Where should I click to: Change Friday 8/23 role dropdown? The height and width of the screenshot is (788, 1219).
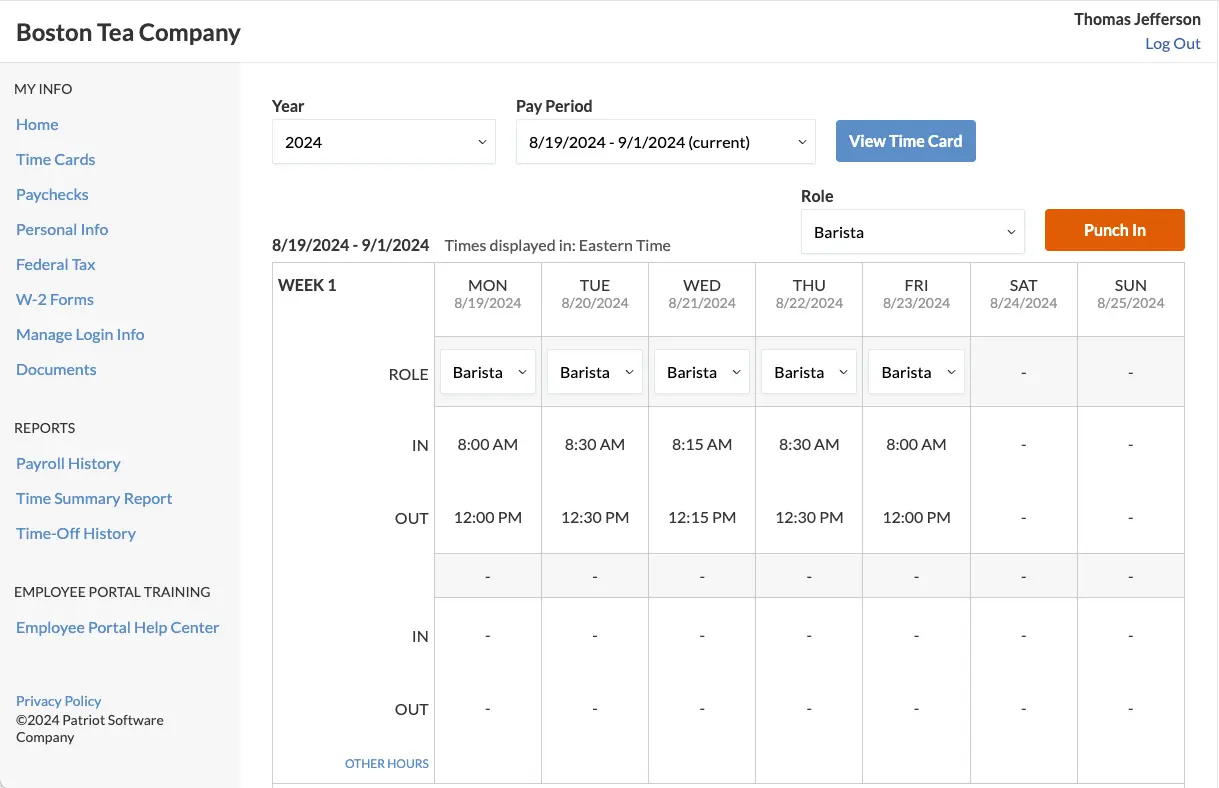tap(916, 372)
